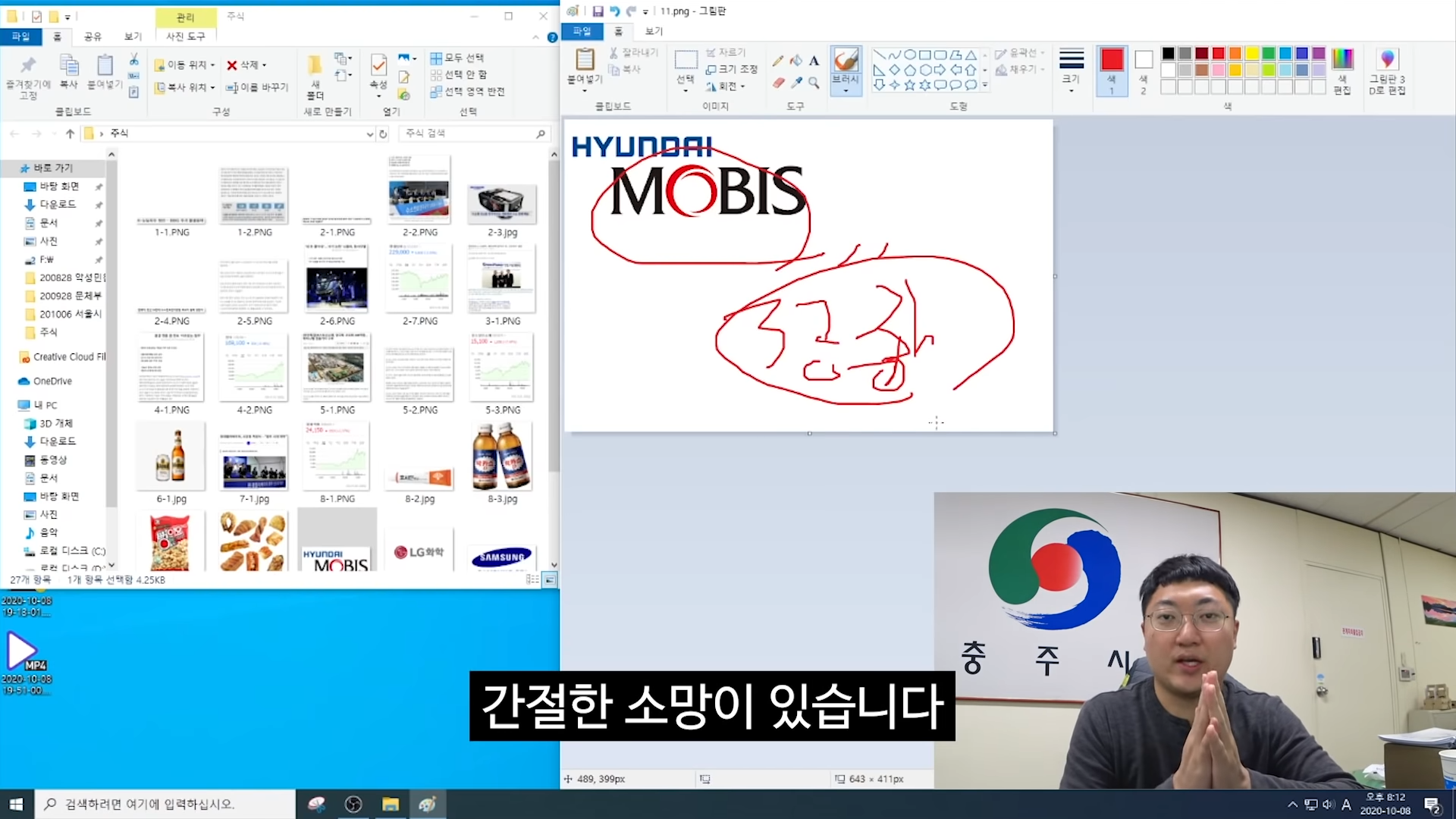The height and width of the screenshot is (819, 1456).
Task: Select OneDrive in the navigation pane
Action: (x=52, y=381)
